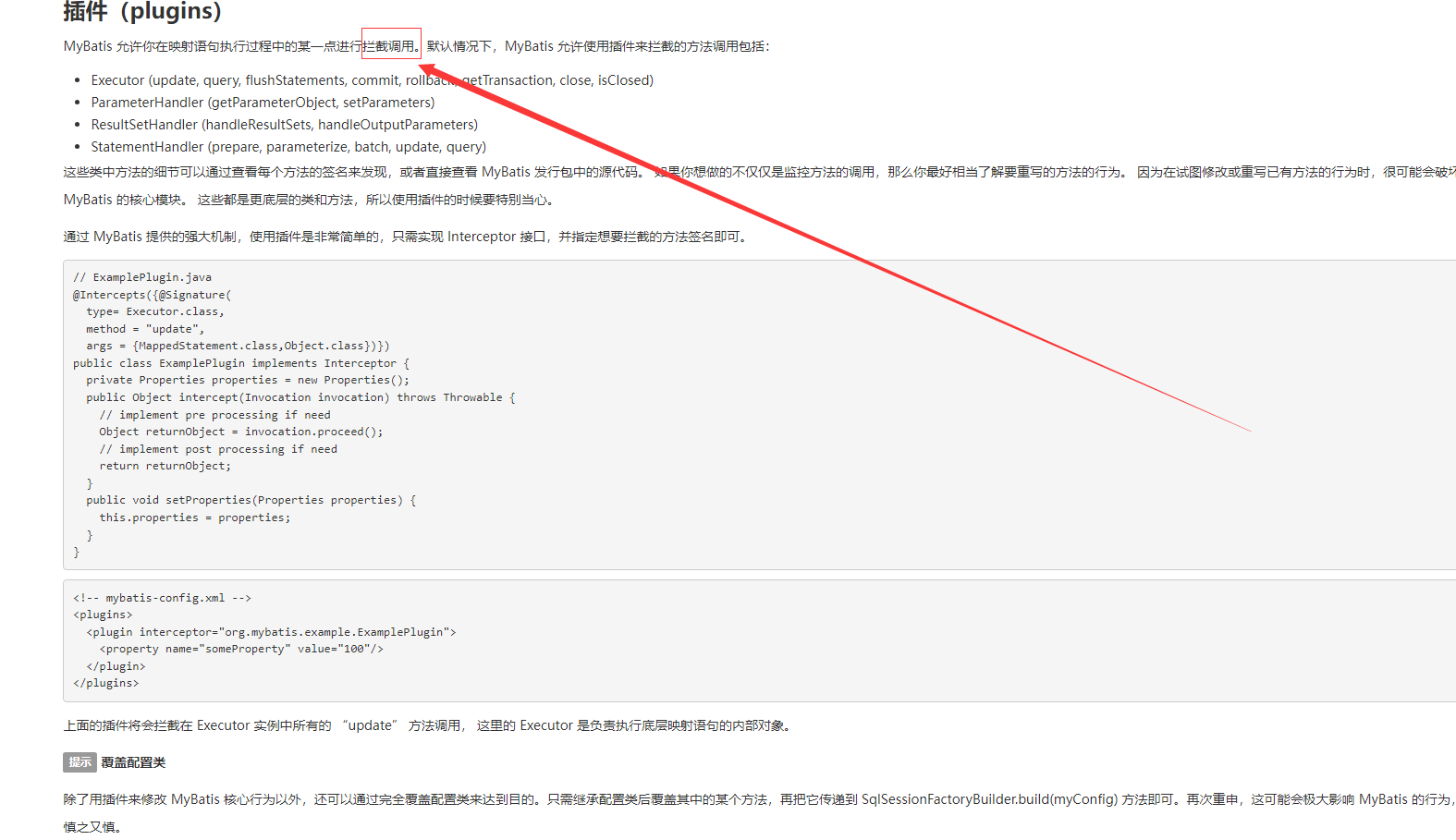This screenshot has width=1456, height=840.
Task: Click the closing '</plugin>' tag line
Action: click(x=116, y=666)
